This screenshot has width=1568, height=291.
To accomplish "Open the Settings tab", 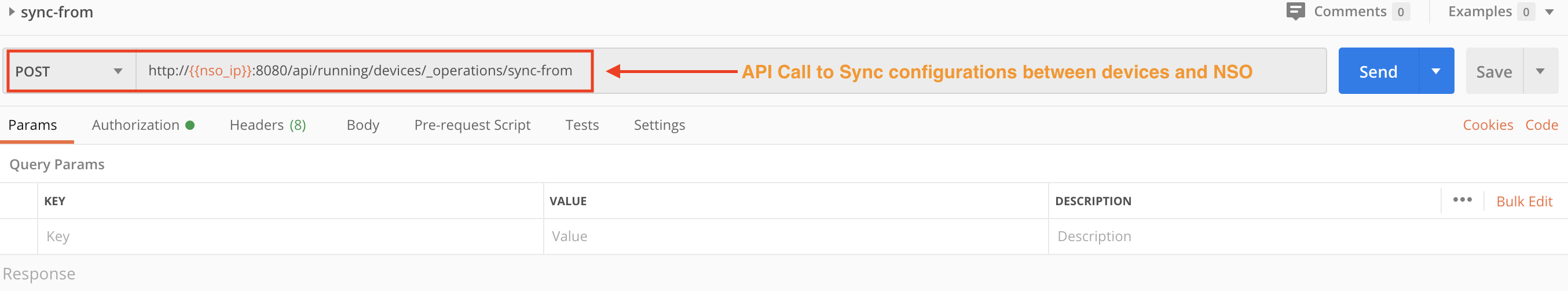I will [x=659, y=125].
